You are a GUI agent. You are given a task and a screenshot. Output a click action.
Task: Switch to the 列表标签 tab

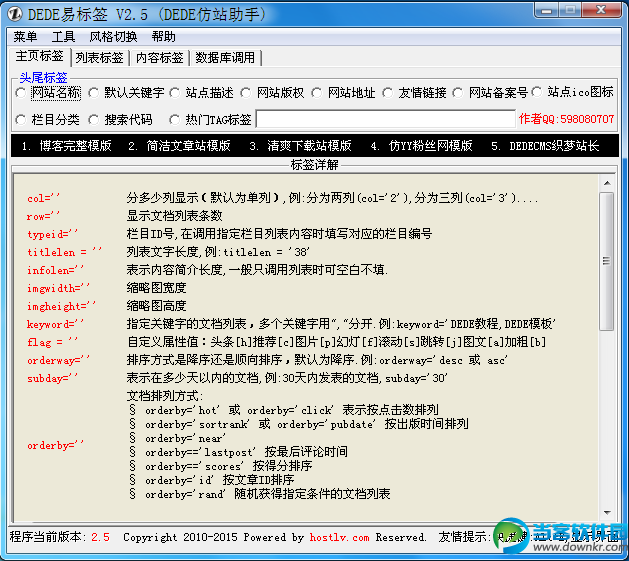99,58
